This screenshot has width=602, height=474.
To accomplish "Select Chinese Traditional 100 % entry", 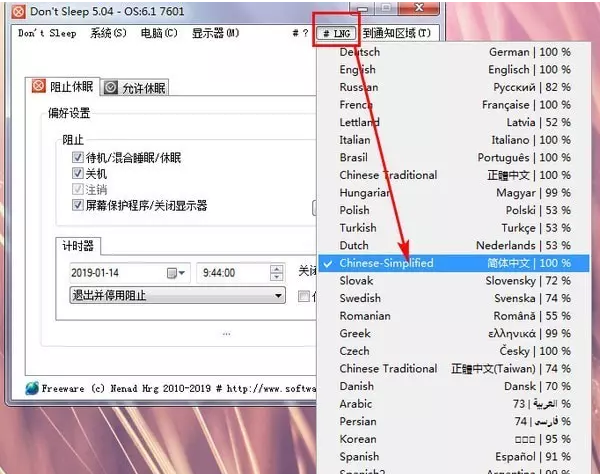I will point(454,175).
